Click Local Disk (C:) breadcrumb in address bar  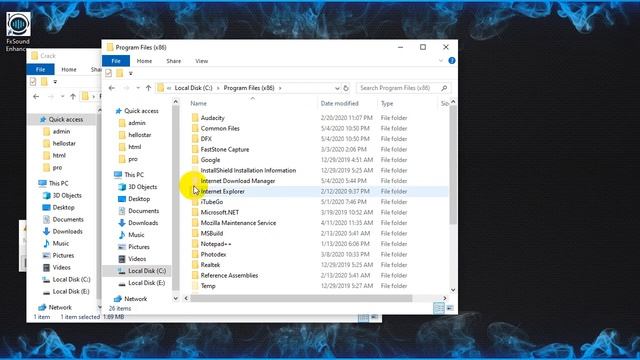193,88
